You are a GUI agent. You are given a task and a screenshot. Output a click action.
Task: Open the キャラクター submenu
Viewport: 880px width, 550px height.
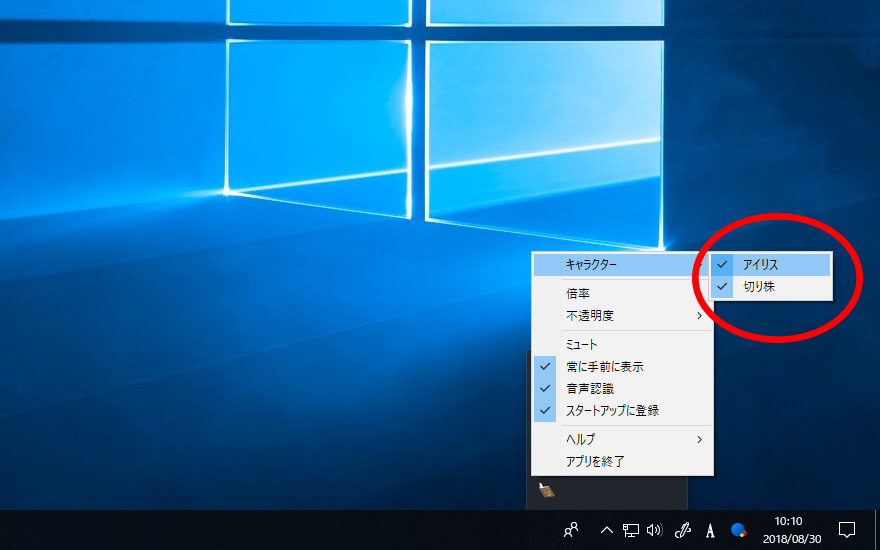point(622,264)
